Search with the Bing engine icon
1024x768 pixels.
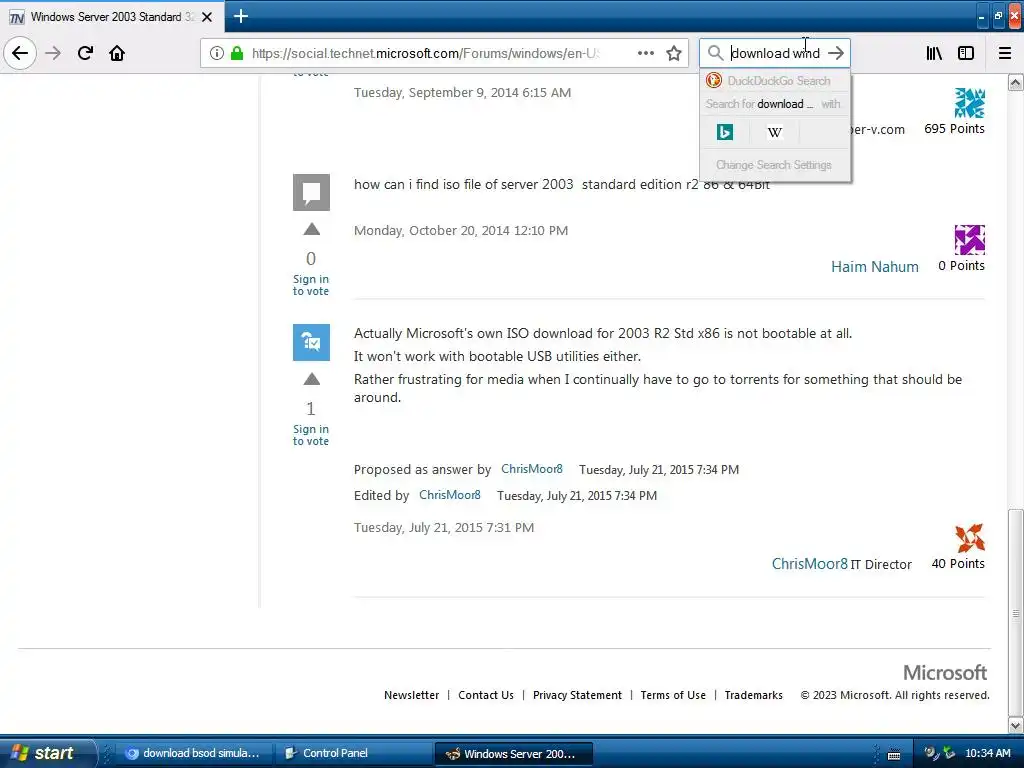point(724,132)
